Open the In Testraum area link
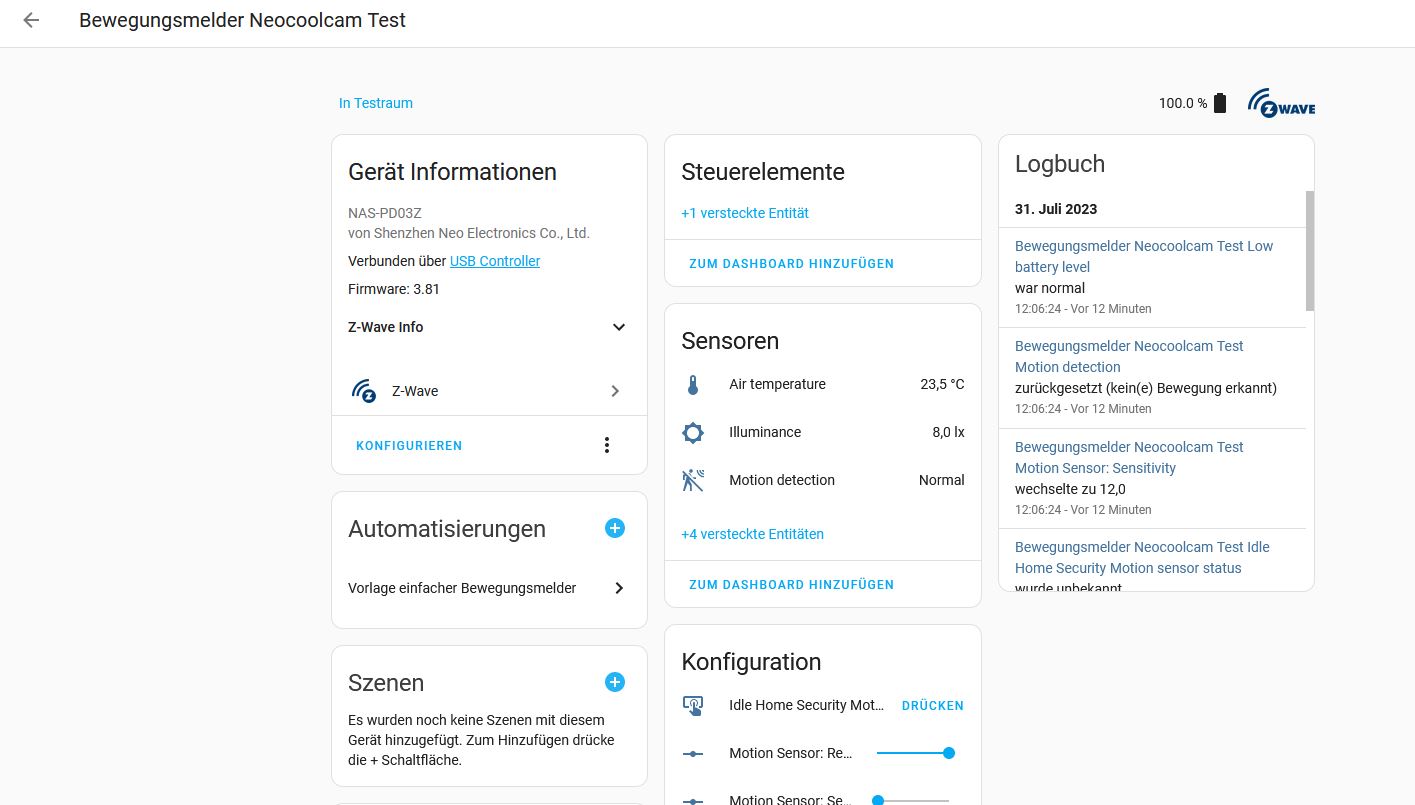The width and height of the screenshot is (1415, 805). [x=375, y=103]
